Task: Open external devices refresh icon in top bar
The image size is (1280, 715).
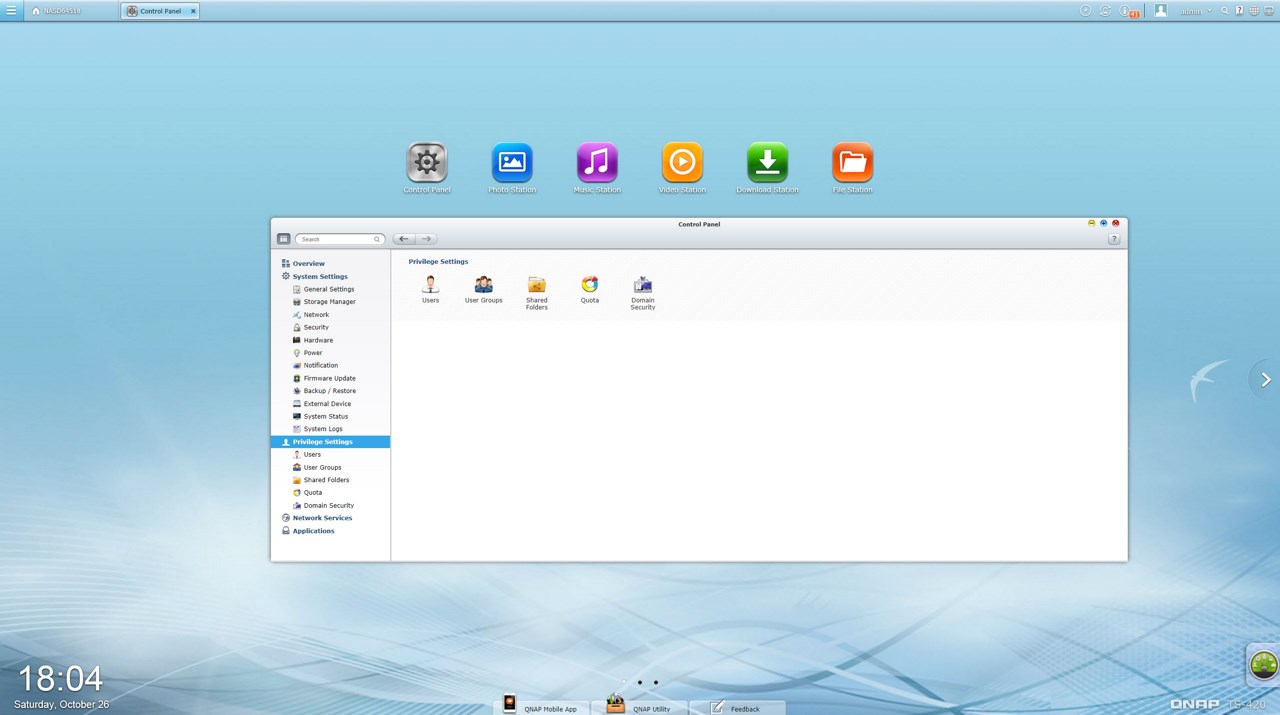Action: point(1106,11)
